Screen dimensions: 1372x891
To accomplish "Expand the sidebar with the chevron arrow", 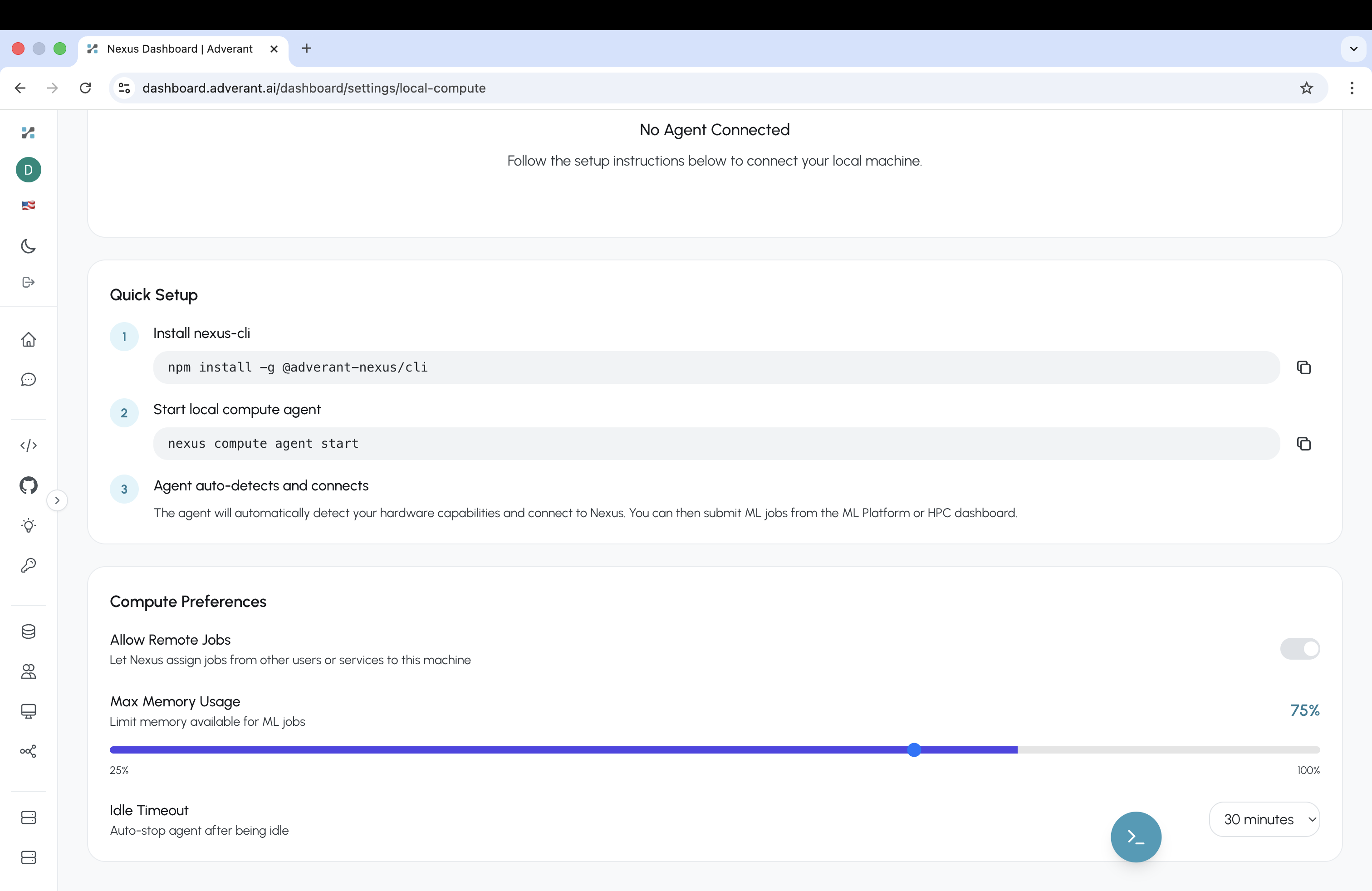I will click(x=57, y=500).
